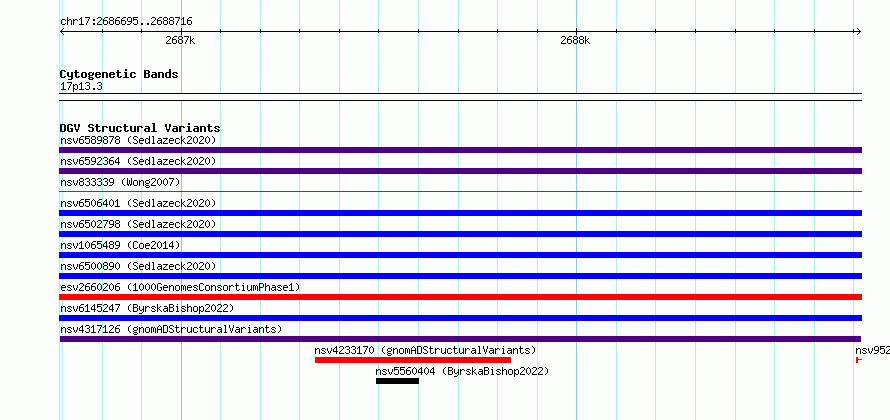Click the right arrowhead of the ruler

pos(858,32)
